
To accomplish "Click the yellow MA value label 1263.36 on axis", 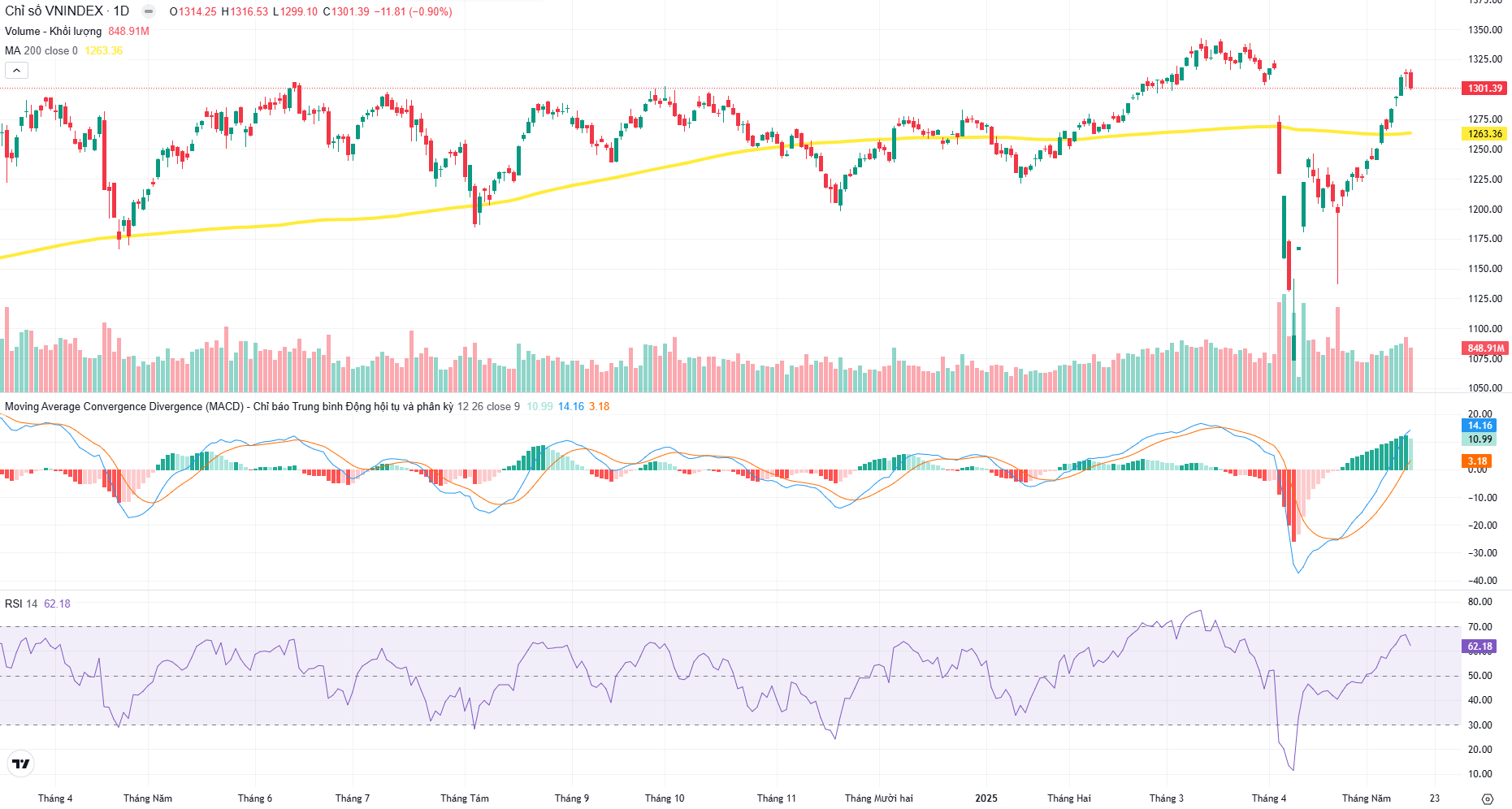I will pos(1484,133).
